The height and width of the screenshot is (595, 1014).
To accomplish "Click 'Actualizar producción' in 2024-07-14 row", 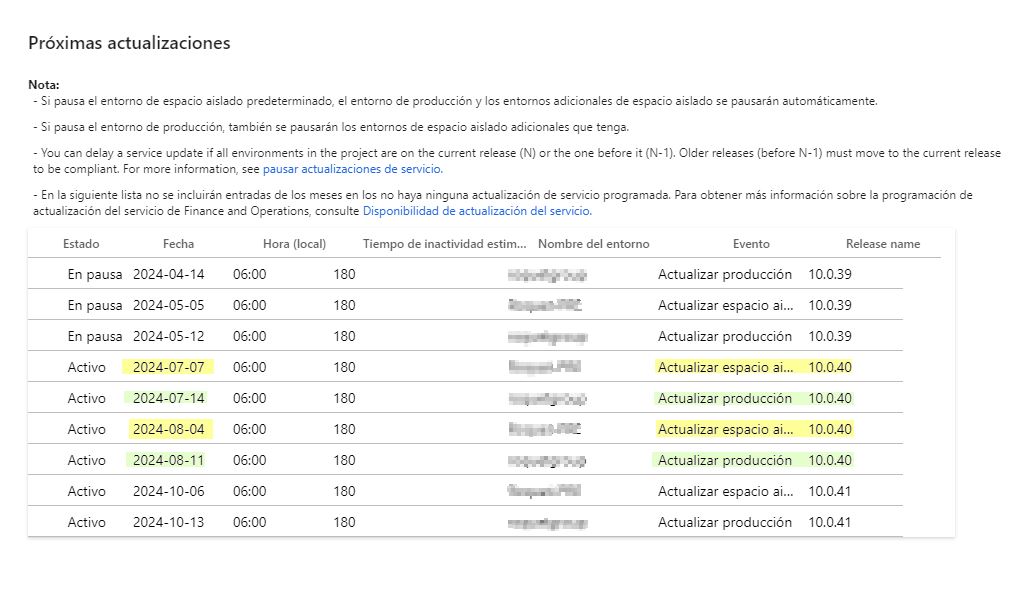I will pos(725,398).
